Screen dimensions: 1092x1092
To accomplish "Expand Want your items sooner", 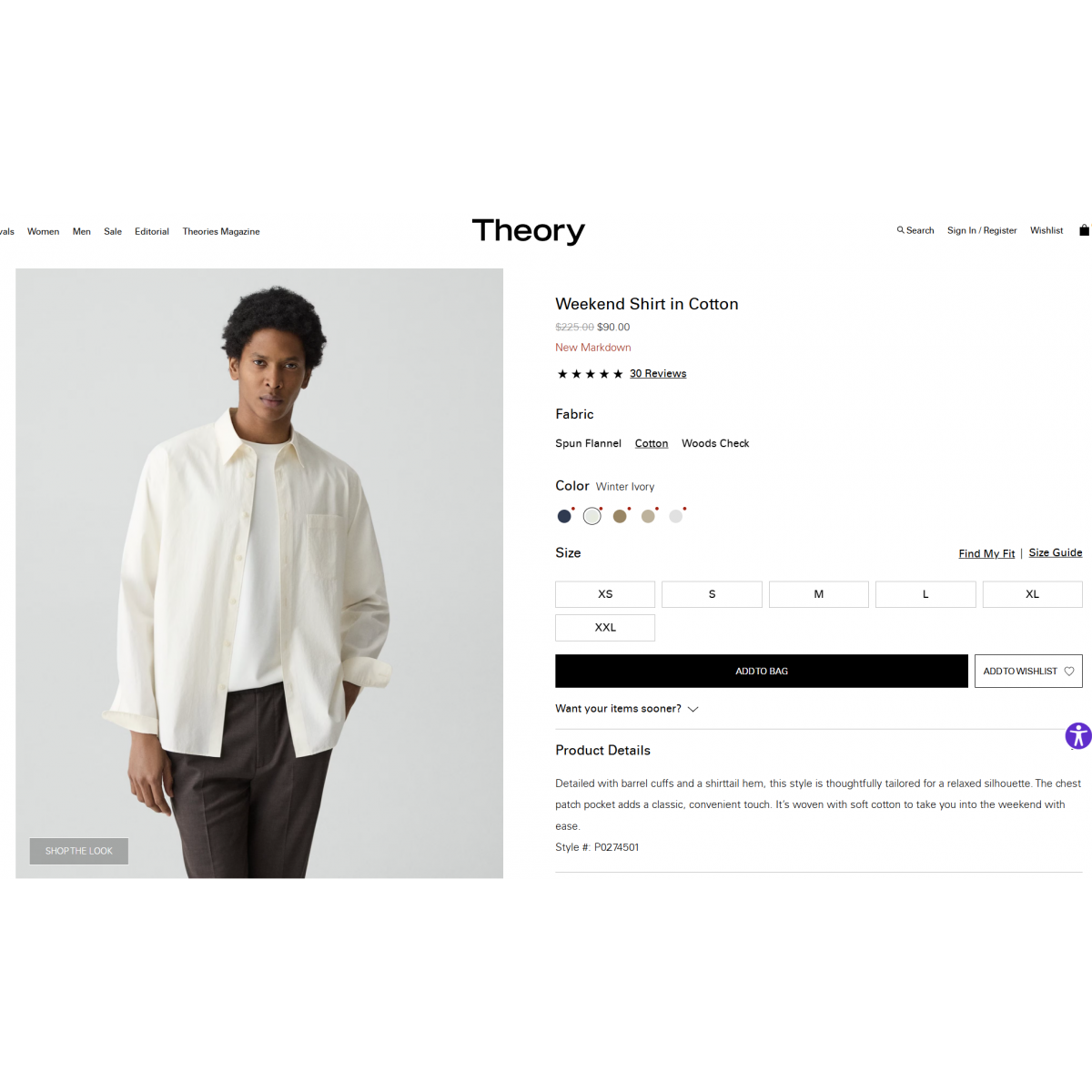I will click(627, 709).
